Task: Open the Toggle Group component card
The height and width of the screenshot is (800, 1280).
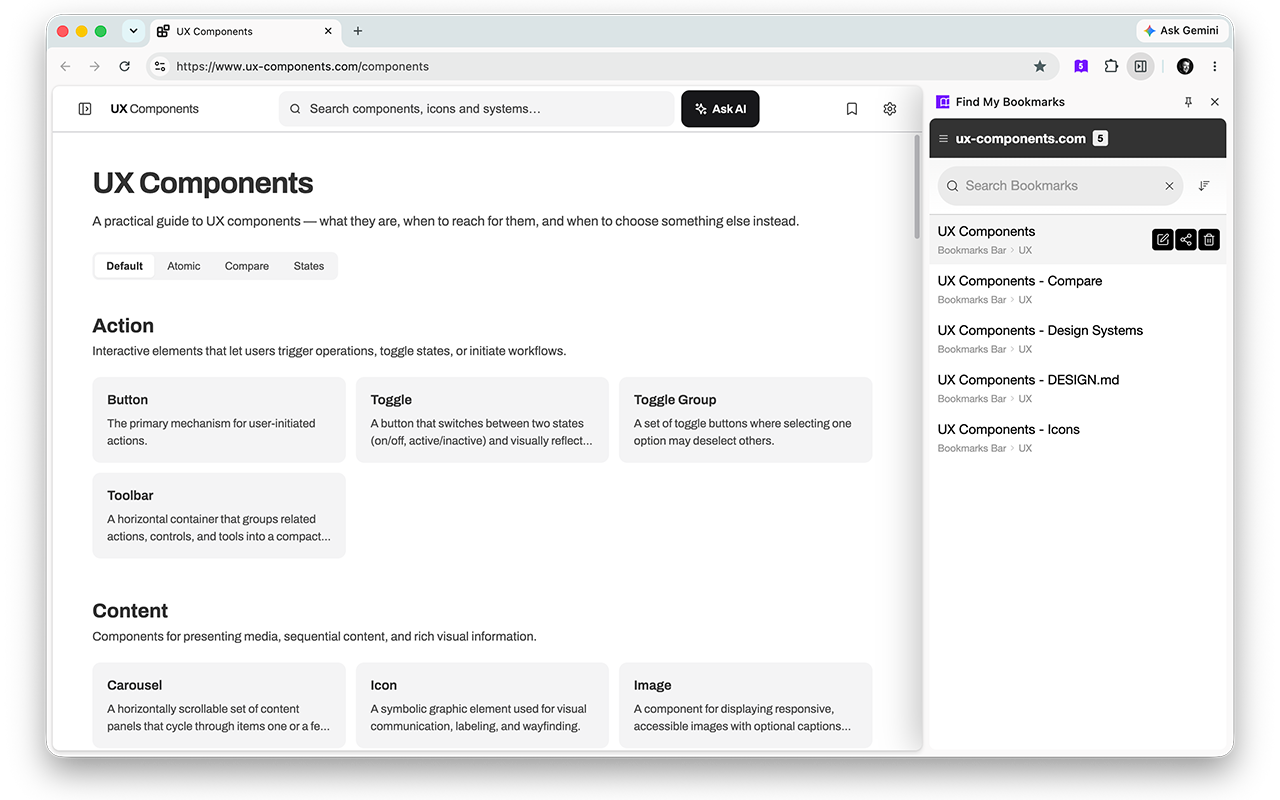Action: (x=746, y=420)
